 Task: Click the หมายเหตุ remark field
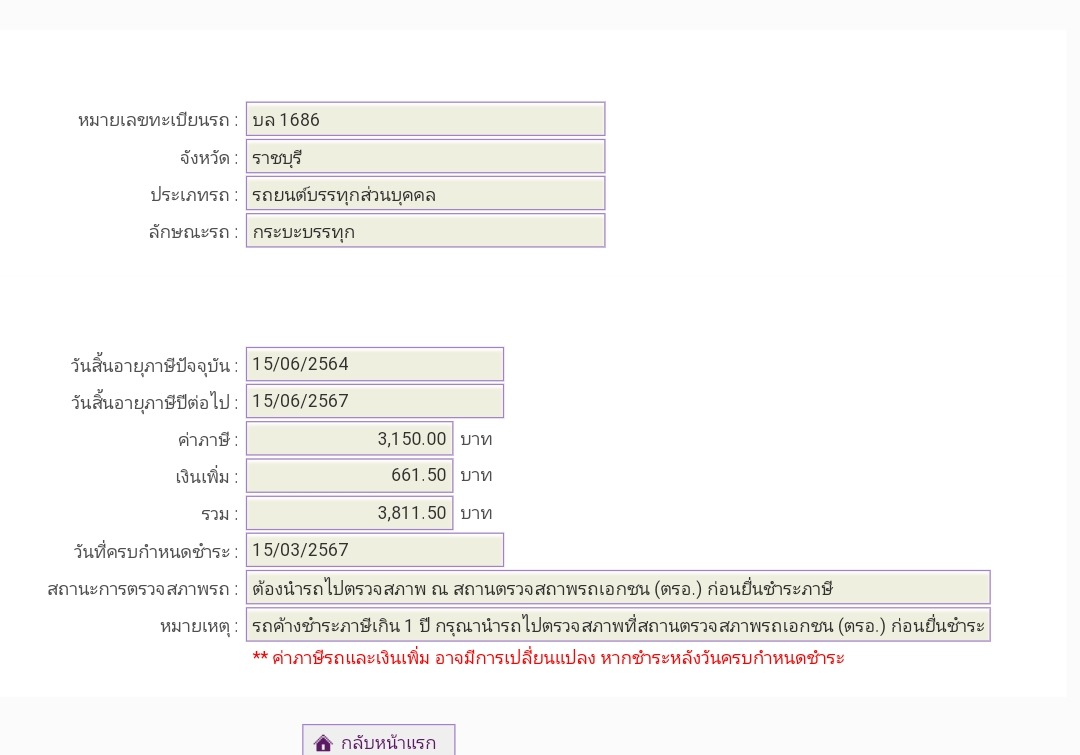click(618, 625)
